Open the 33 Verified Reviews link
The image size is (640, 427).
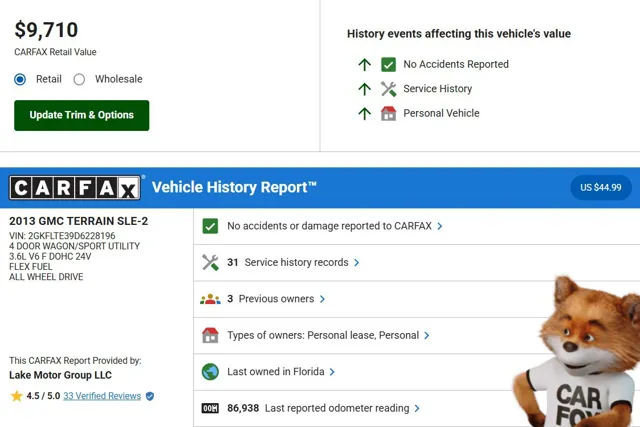(102, 396)
